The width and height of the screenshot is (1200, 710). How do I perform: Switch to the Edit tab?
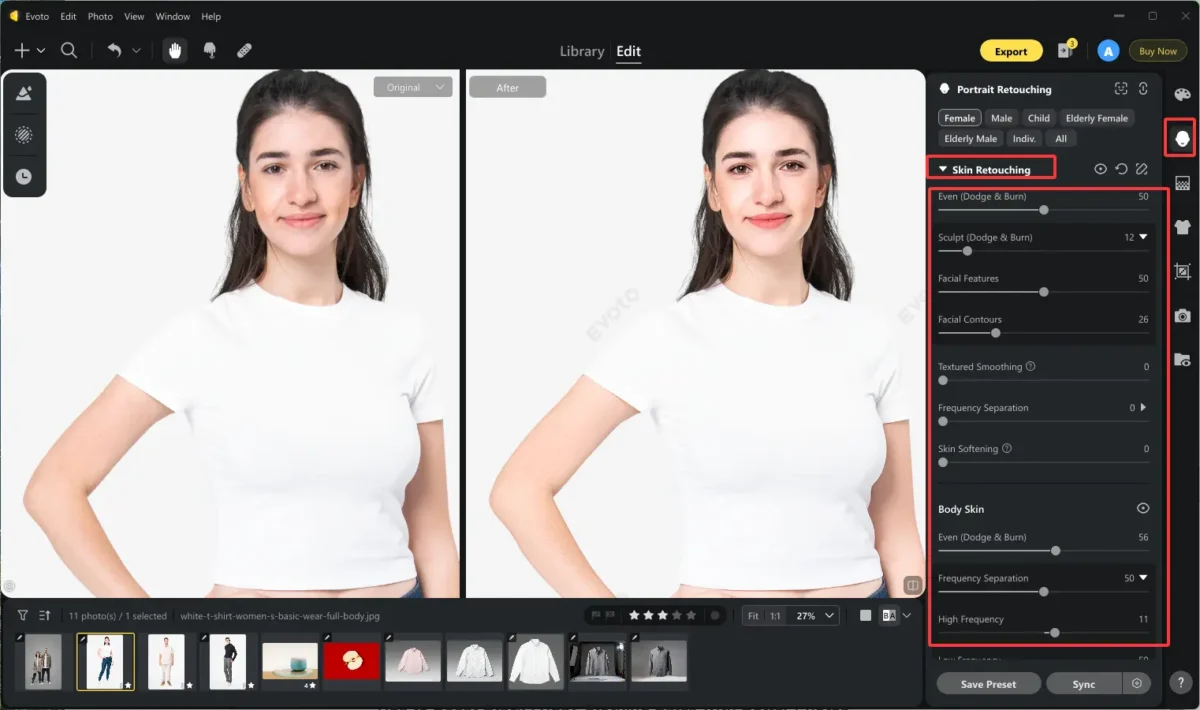click(629, 51)
